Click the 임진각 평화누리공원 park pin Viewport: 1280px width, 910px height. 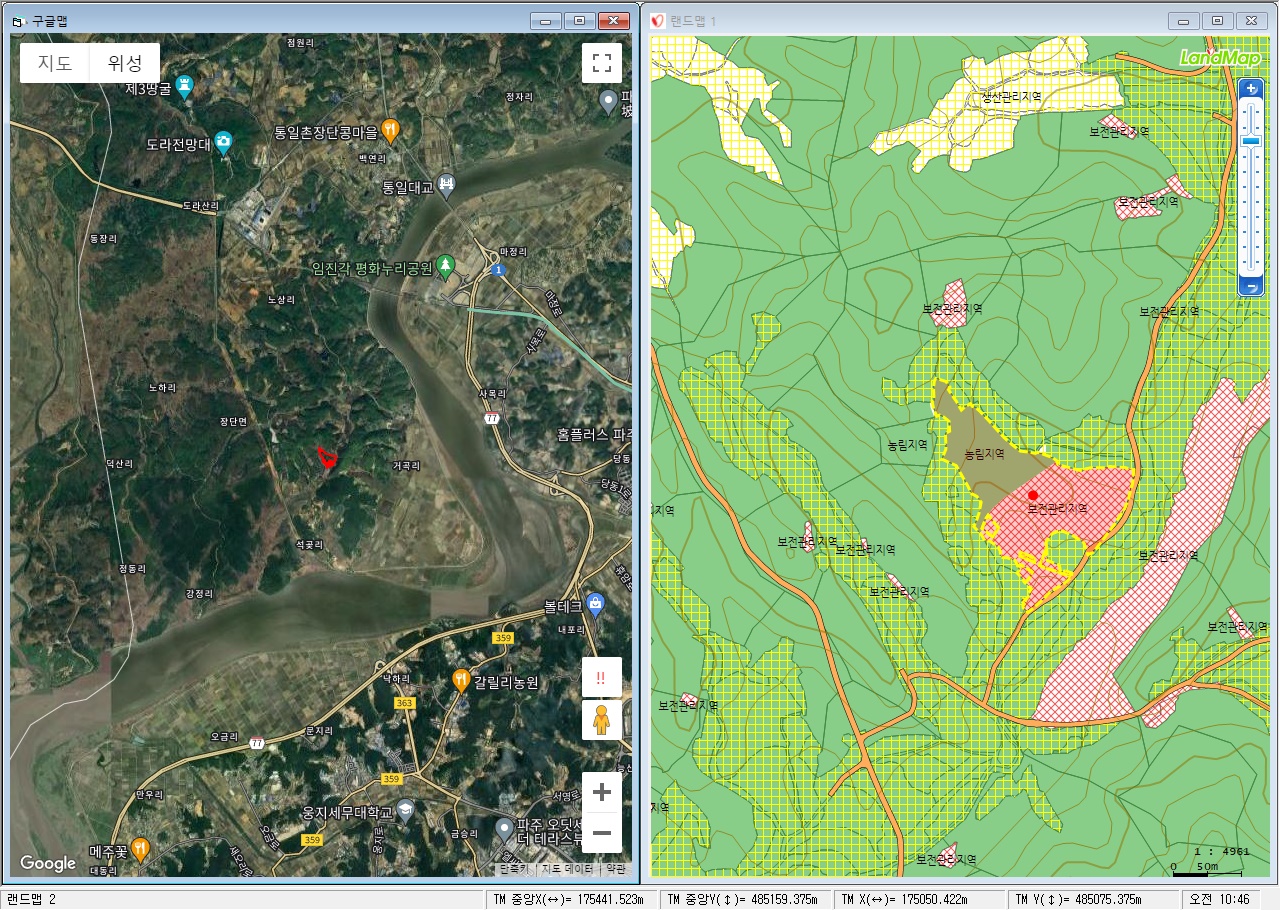click(446, 266)
